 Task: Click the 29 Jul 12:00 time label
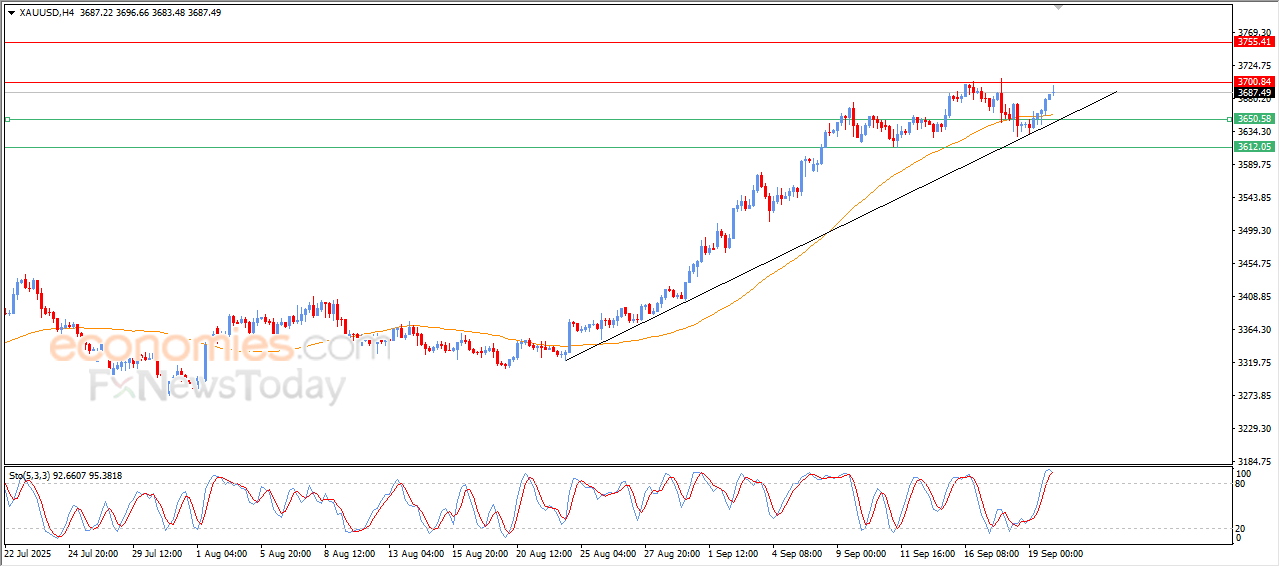click(155, 553)
